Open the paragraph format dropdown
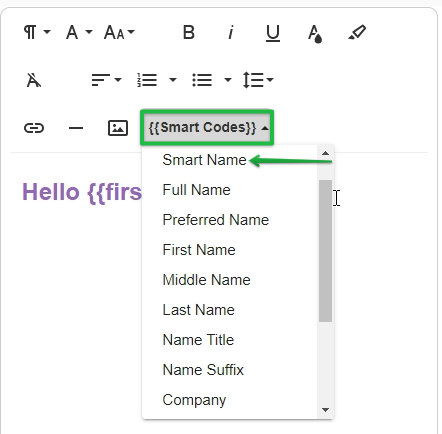442x434 pixels. pos(37,32)
